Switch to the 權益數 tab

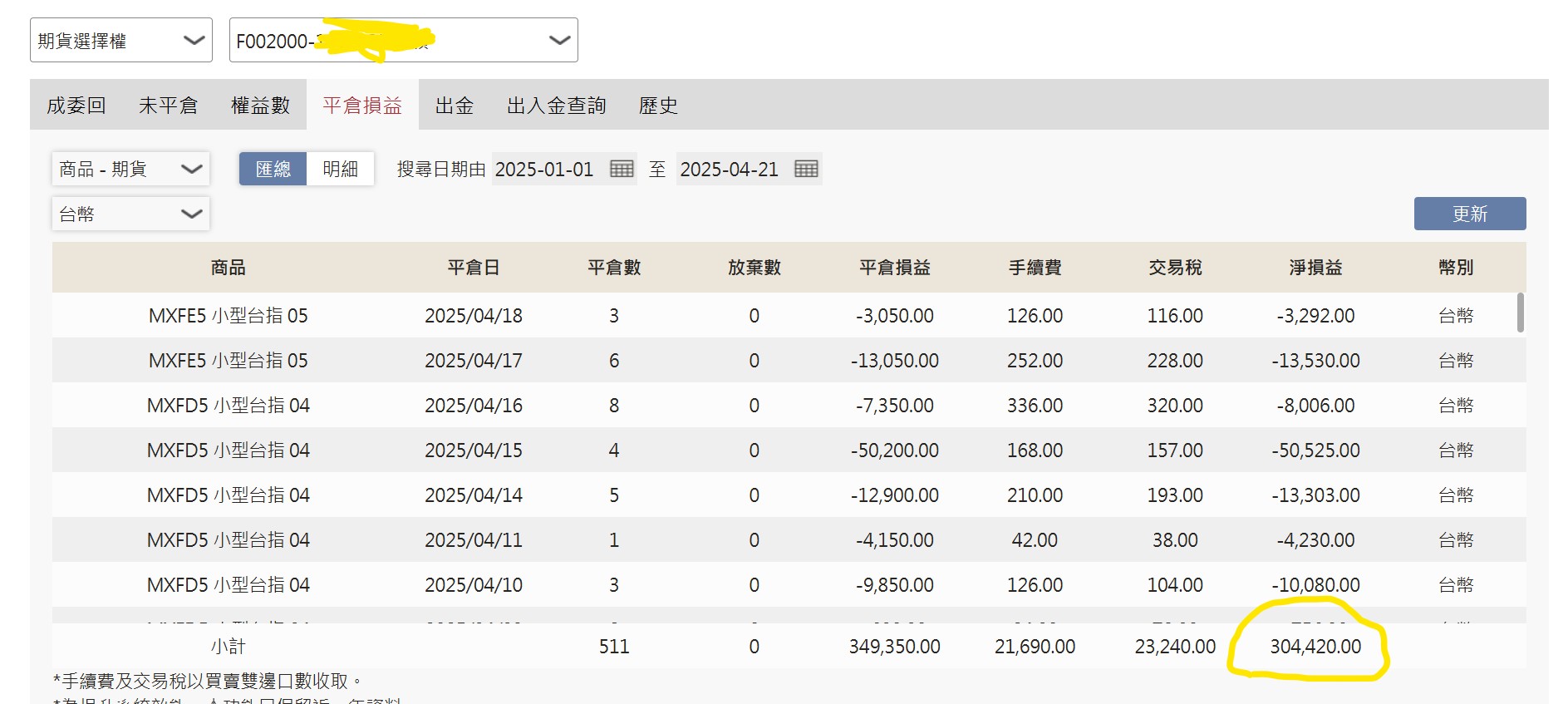(261, 106)
